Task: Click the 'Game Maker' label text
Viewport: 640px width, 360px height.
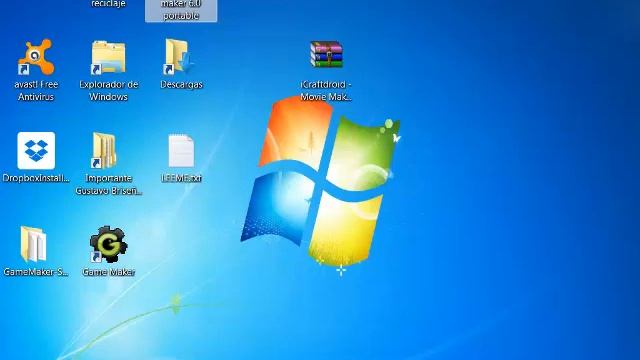Action: coord(108,272)
